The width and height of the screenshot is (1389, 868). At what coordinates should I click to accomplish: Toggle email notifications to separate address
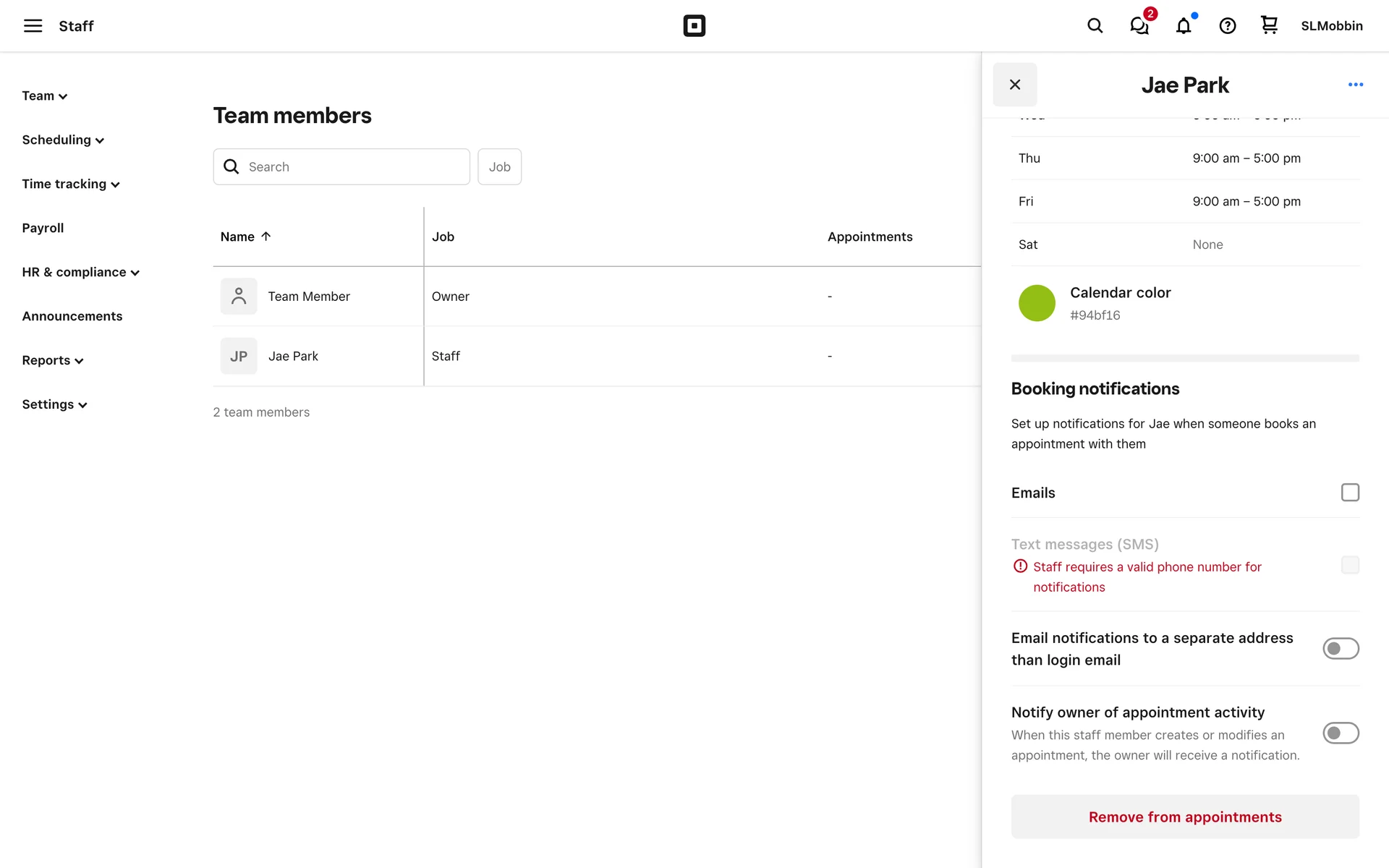click(x=1340, y=649)
